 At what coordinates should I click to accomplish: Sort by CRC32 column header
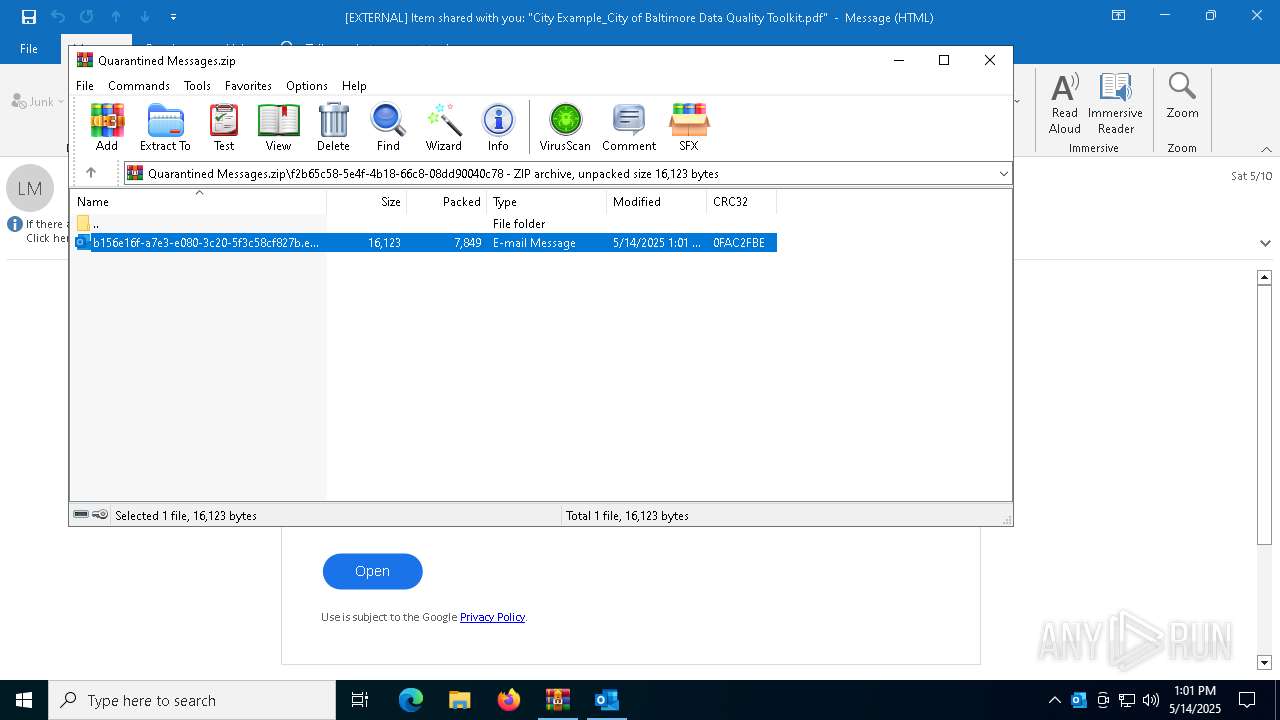pos(742,202)
